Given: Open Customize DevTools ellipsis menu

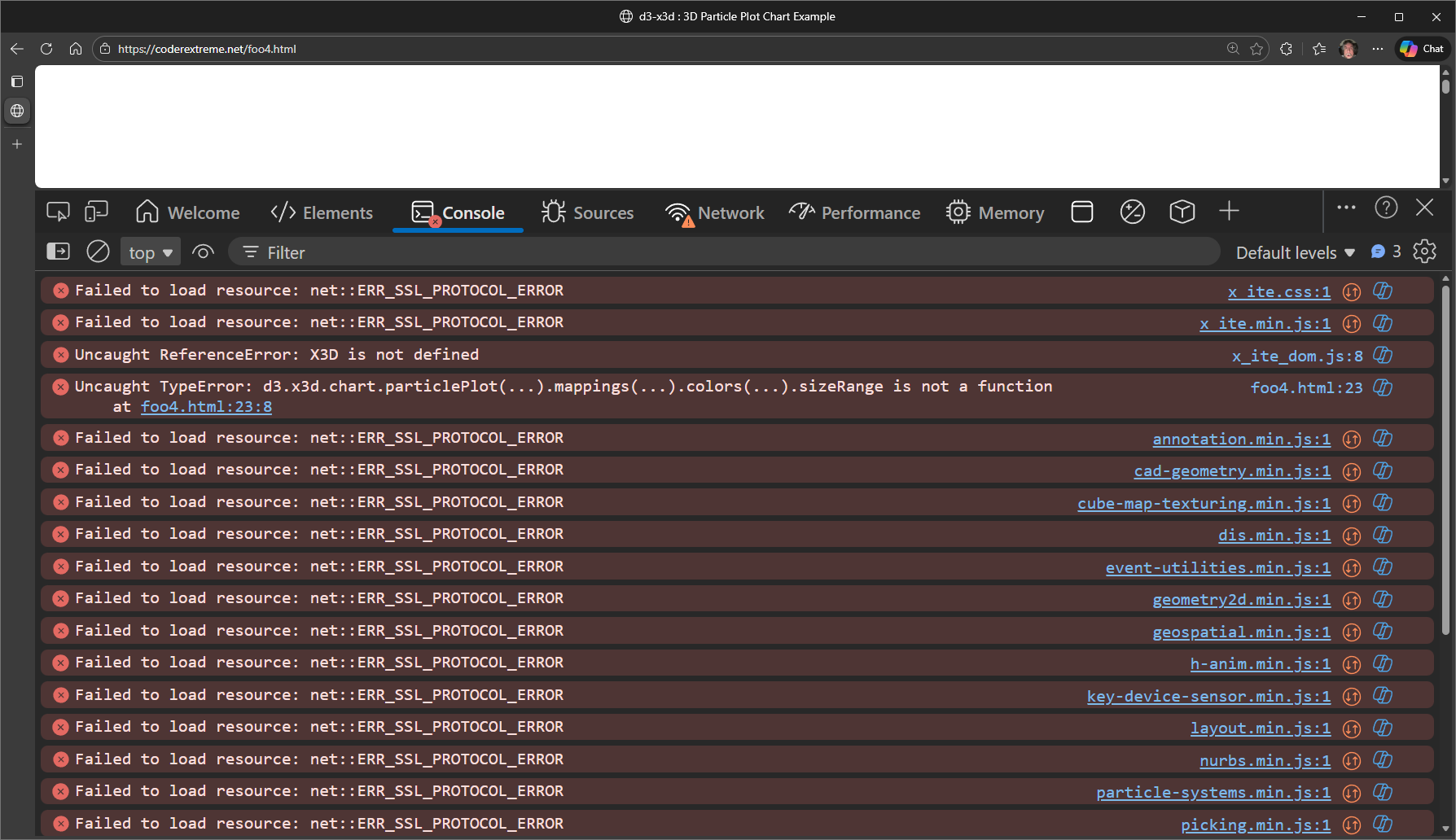Looking at the screenshot, I should pyautogui.click(x=1346, y=208).
